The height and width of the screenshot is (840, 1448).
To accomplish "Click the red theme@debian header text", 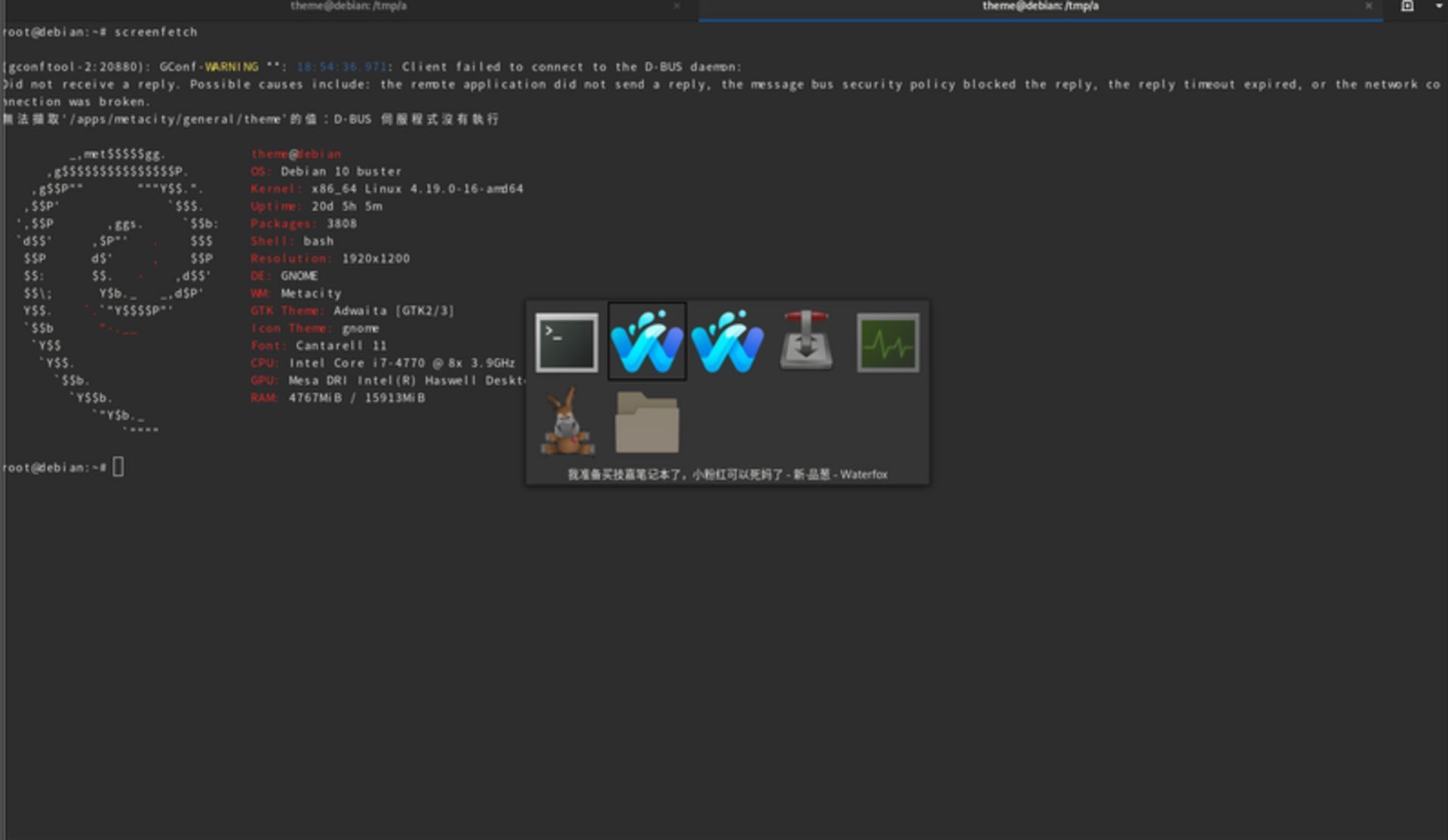I will pyautogui.click(x=296, y=154).
